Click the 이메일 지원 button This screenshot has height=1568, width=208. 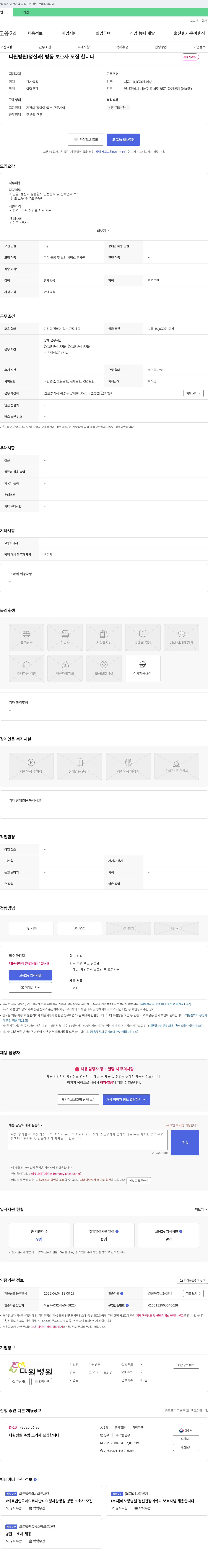(31, 987)
